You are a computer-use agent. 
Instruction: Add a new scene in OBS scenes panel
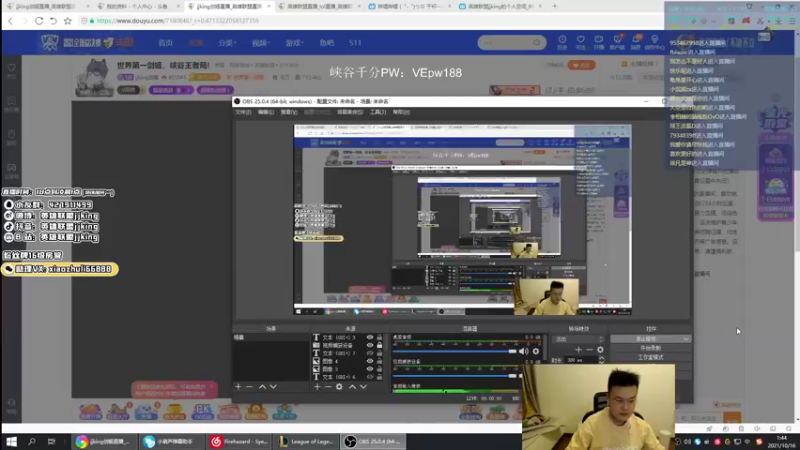pyautogui.click(x=238, y=387)
